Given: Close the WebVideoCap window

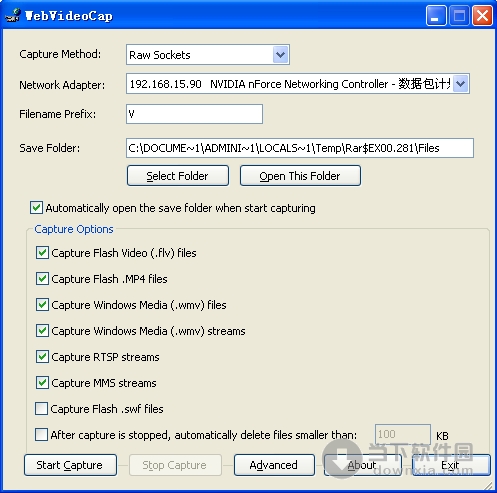Looking at the screenshot, I should pyautogui.click(x=482, y=16).
